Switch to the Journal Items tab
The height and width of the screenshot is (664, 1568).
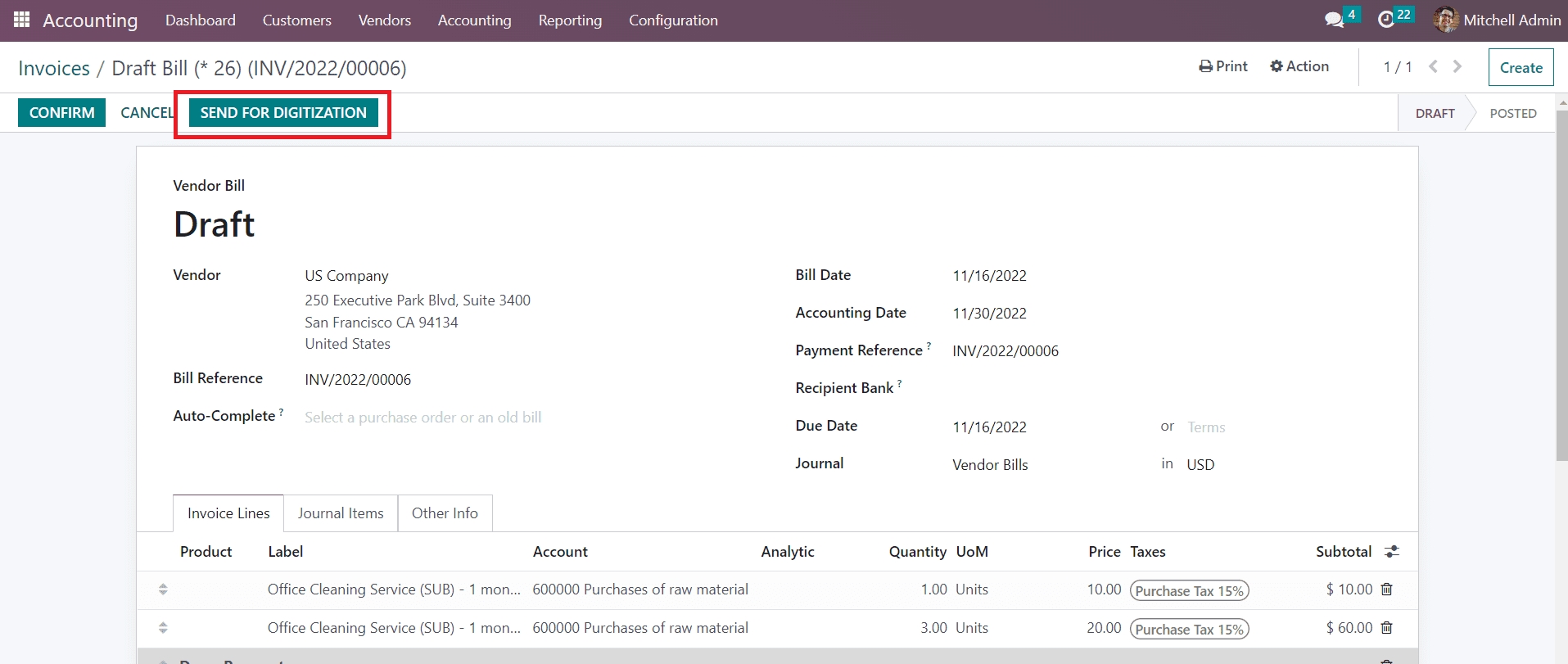pos(341,513)
